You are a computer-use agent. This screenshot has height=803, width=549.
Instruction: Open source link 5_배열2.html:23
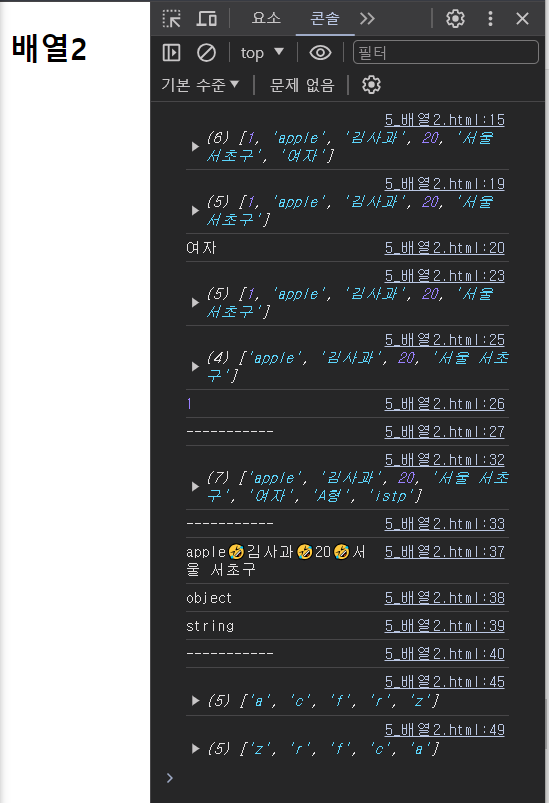coord(445,276)
